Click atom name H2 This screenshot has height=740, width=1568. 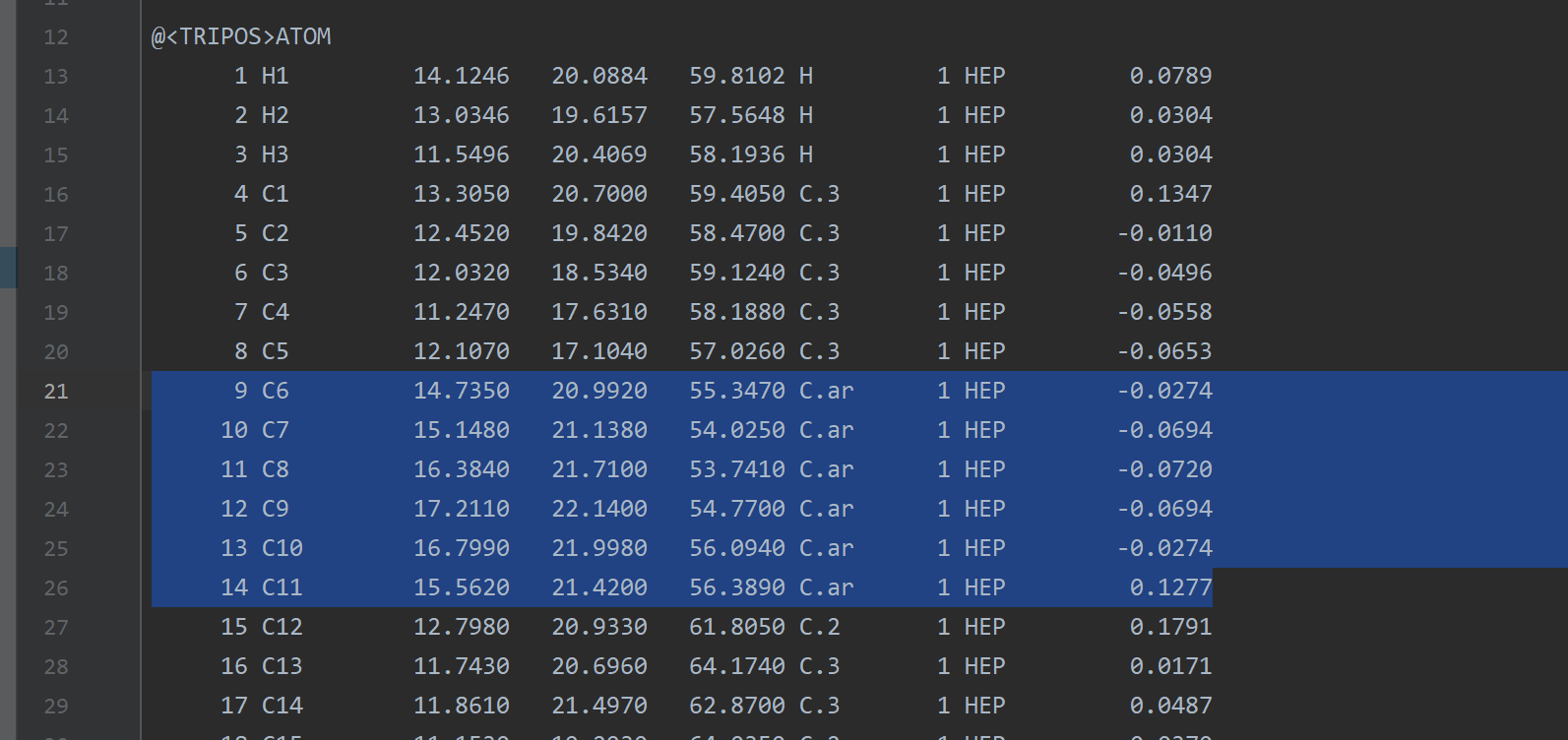pos(276,115)
